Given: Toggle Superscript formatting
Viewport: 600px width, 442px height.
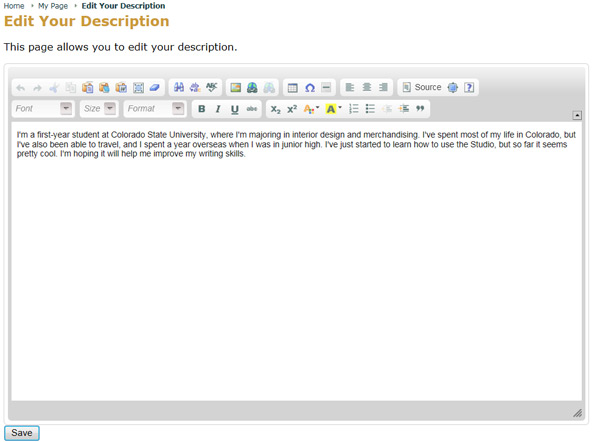Looking at the screenshot, I should click(292, 109).
